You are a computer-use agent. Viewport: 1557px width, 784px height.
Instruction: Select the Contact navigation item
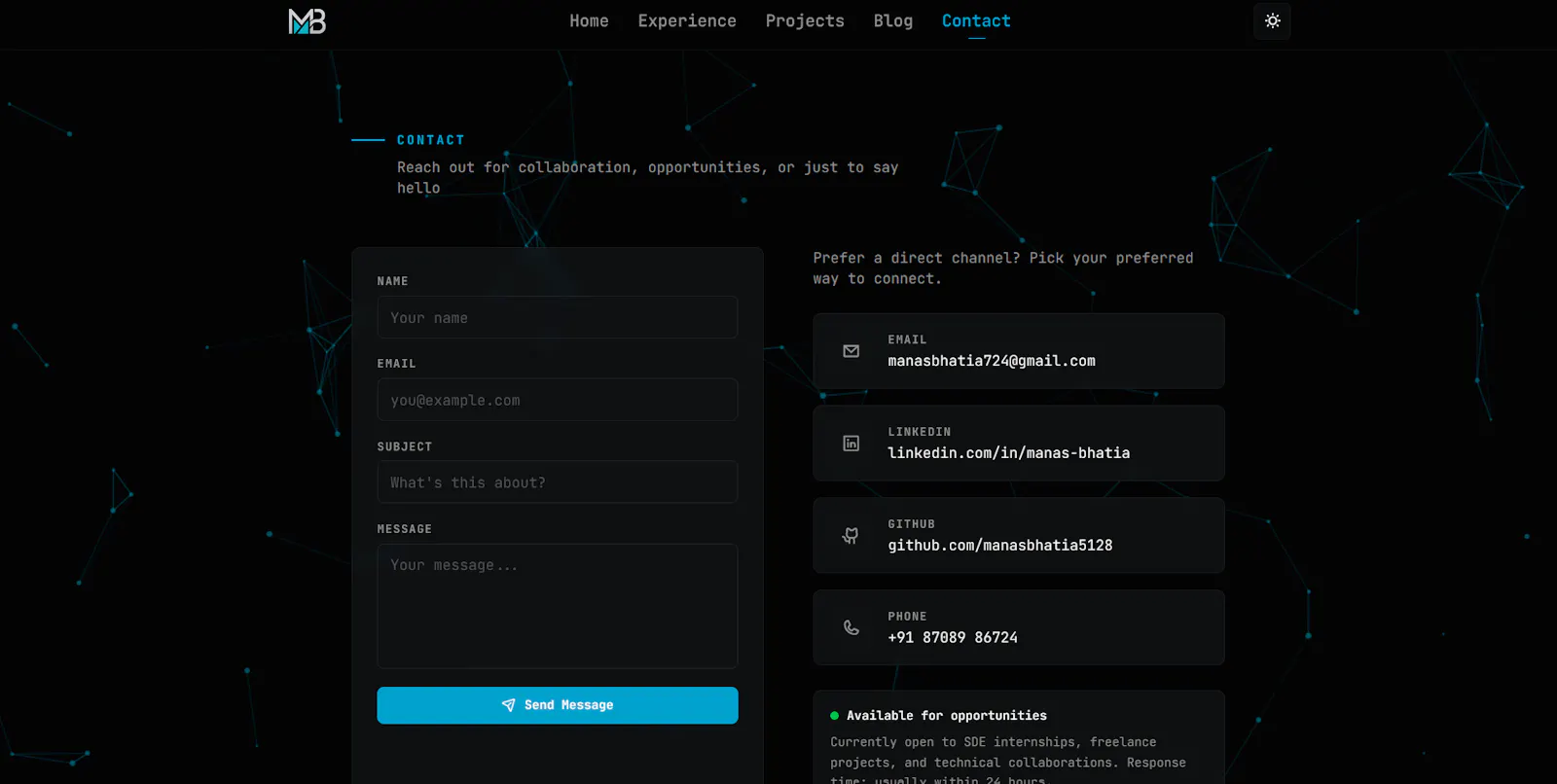click(976, 21)
